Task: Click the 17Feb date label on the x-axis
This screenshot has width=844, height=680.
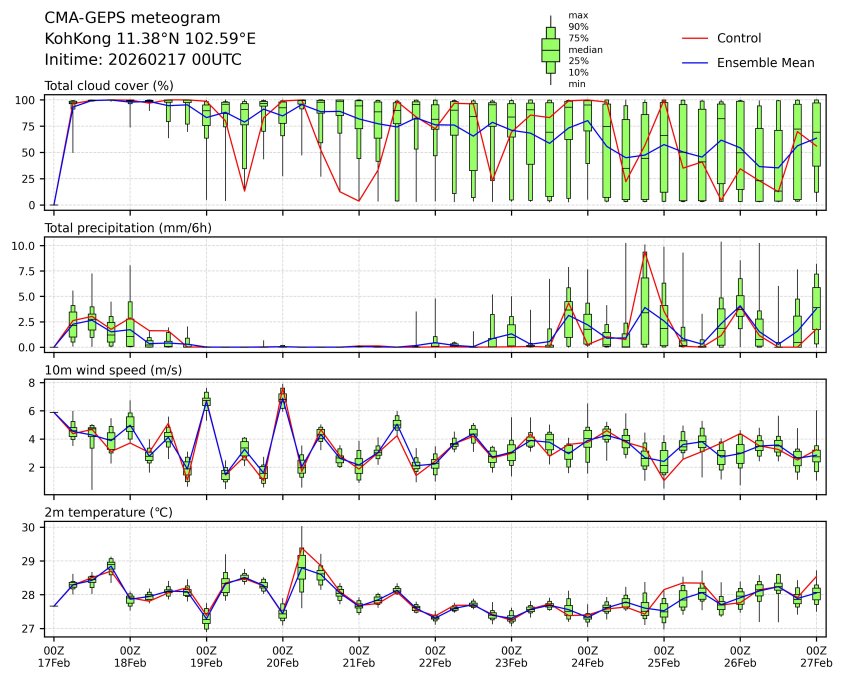Action: tap(53, 663)
